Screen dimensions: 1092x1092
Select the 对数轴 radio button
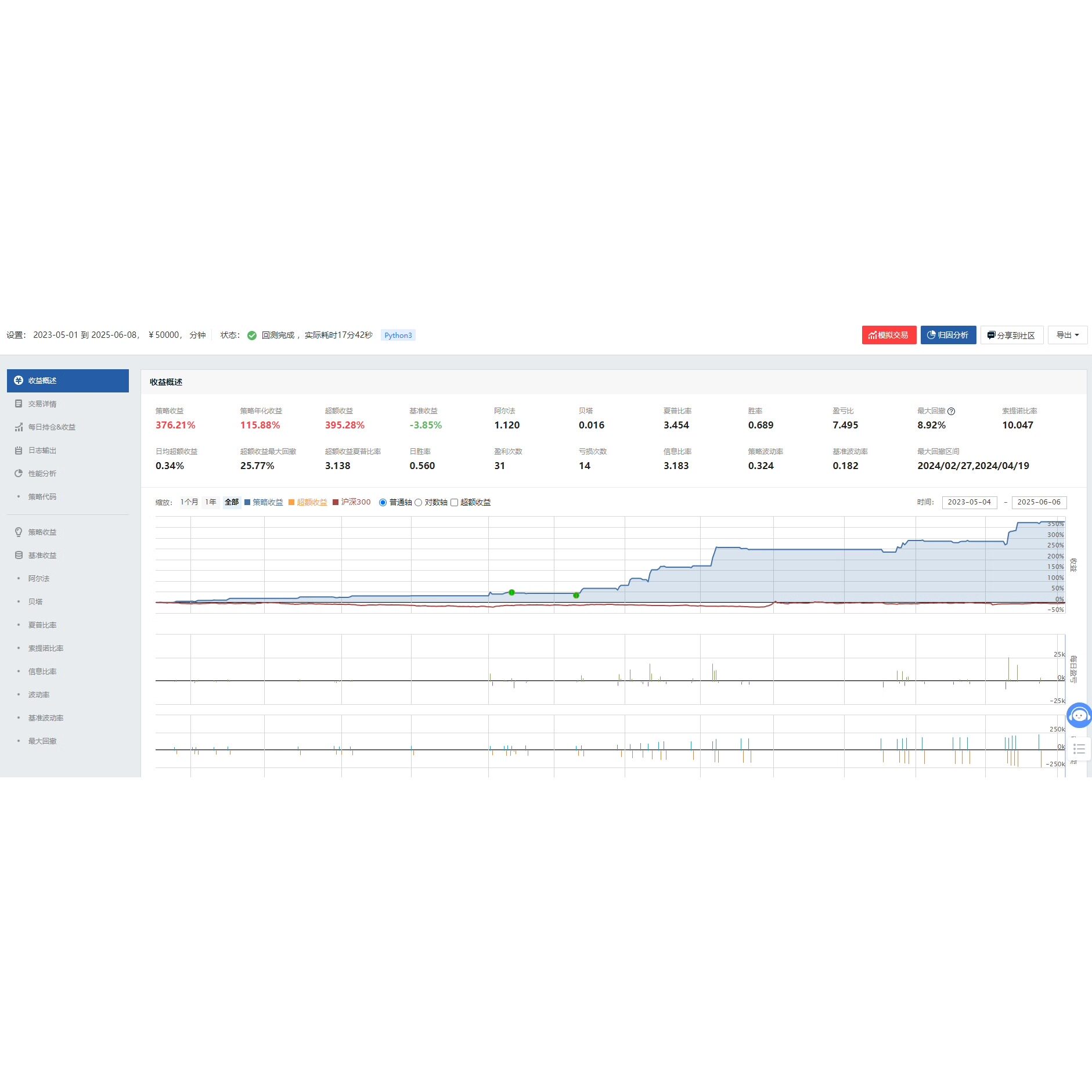coord(418,503)
